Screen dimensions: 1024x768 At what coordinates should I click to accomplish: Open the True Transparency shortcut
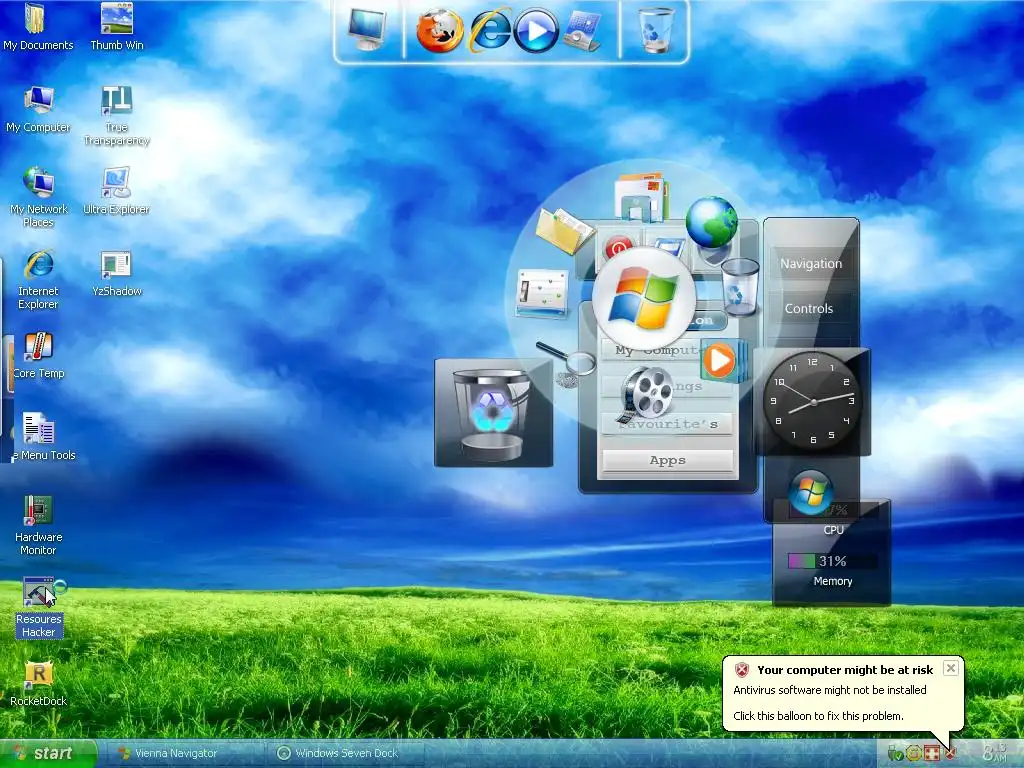117,116
